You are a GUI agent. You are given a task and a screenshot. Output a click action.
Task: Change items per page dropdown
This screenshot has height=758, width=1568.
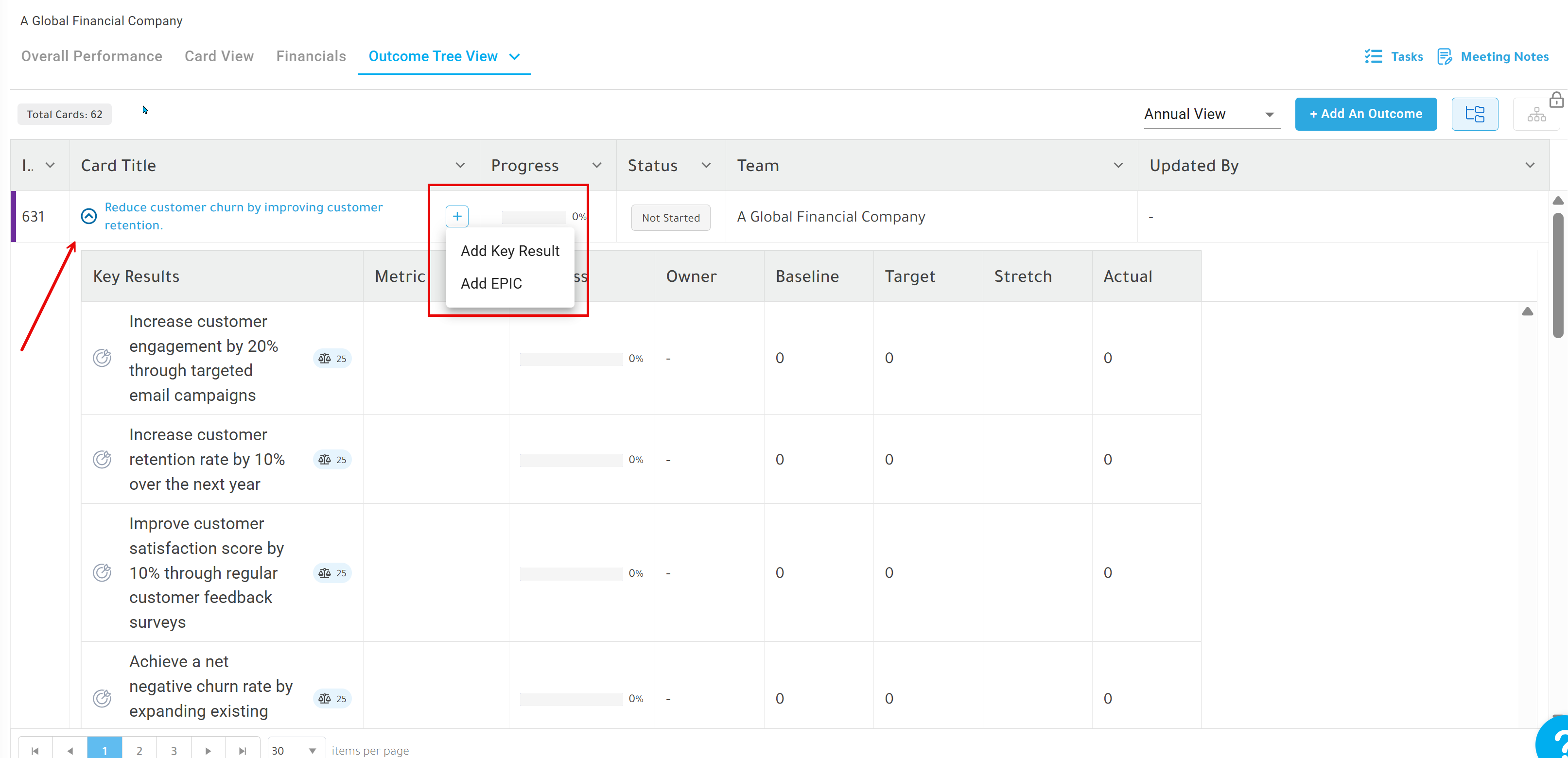tap(296, 750)
